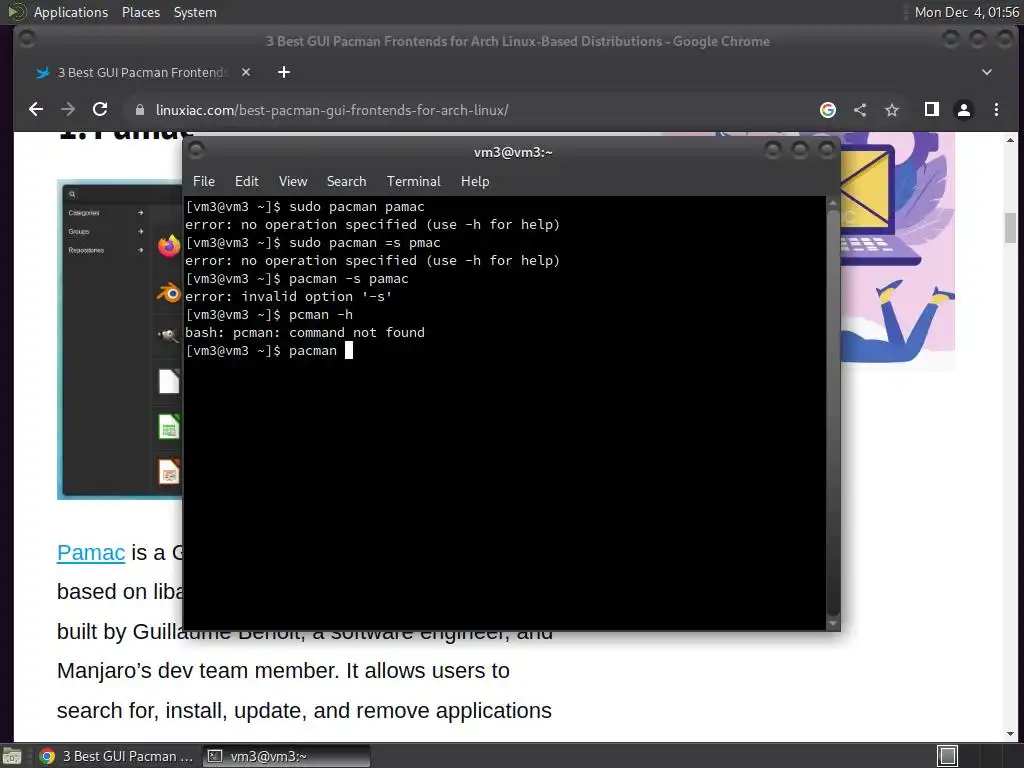Screen dimensions: 1024x768
Task: Open the System menu on the top panel
Action: pos(195,12)
